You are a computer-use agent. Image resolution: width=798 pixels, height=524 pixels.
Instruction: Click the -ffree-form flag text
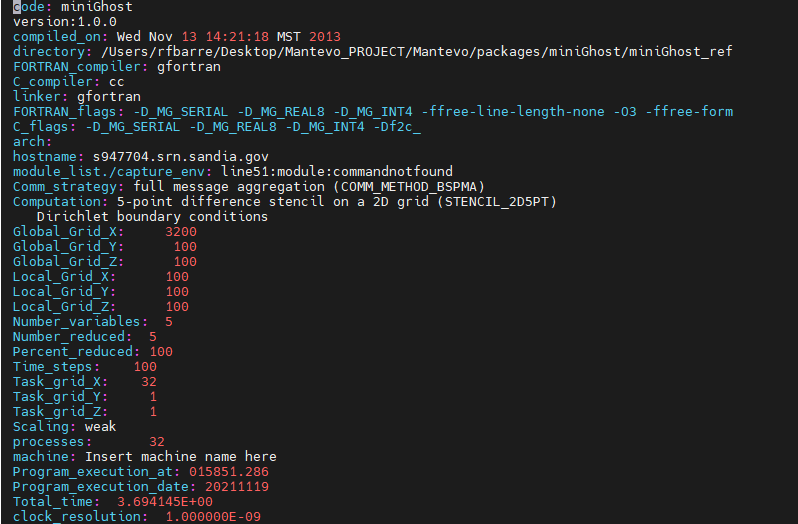coord(690,111)
